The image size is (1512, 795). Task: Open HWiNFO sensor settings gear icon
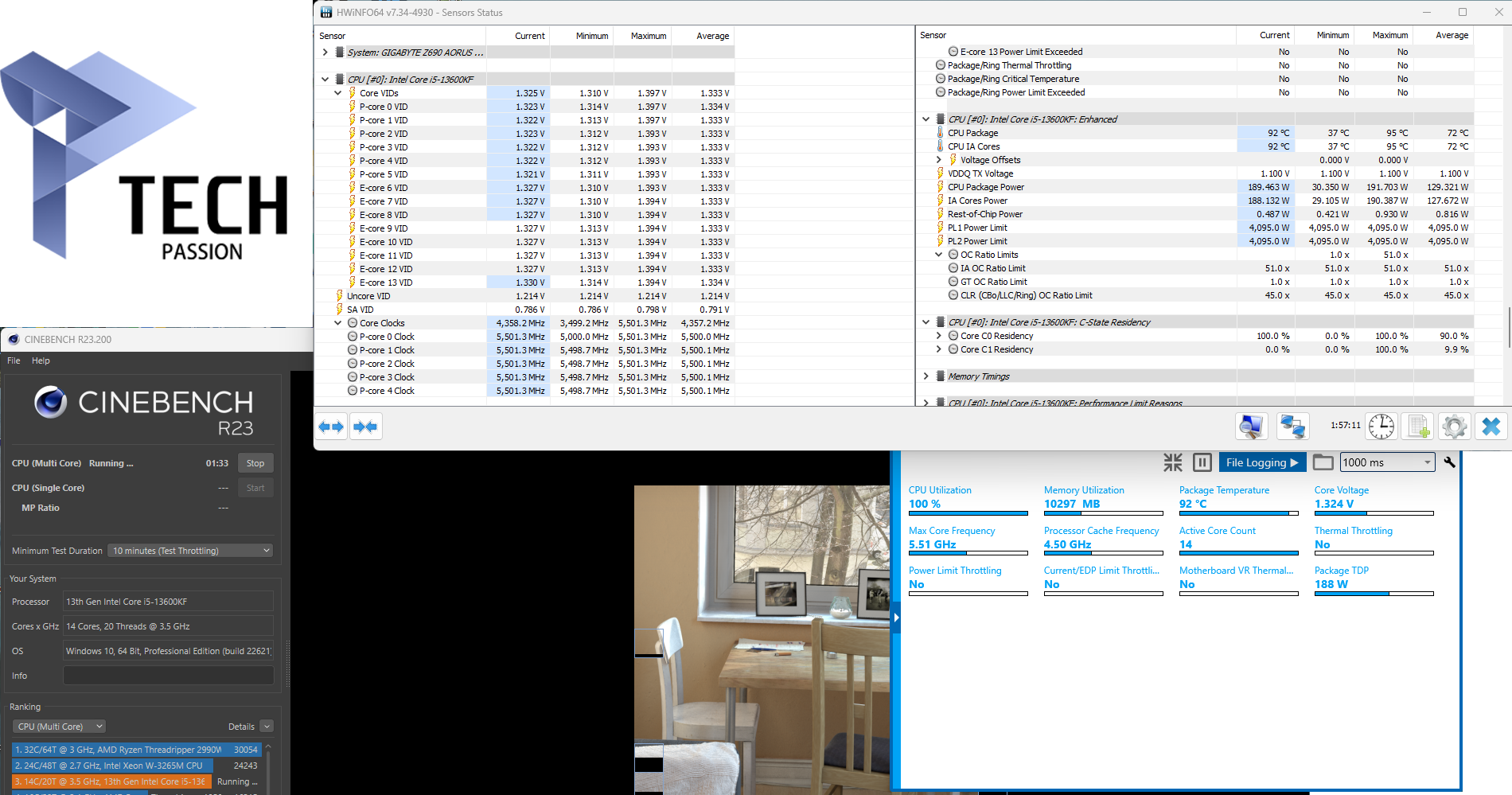(x=1454, y=427)
